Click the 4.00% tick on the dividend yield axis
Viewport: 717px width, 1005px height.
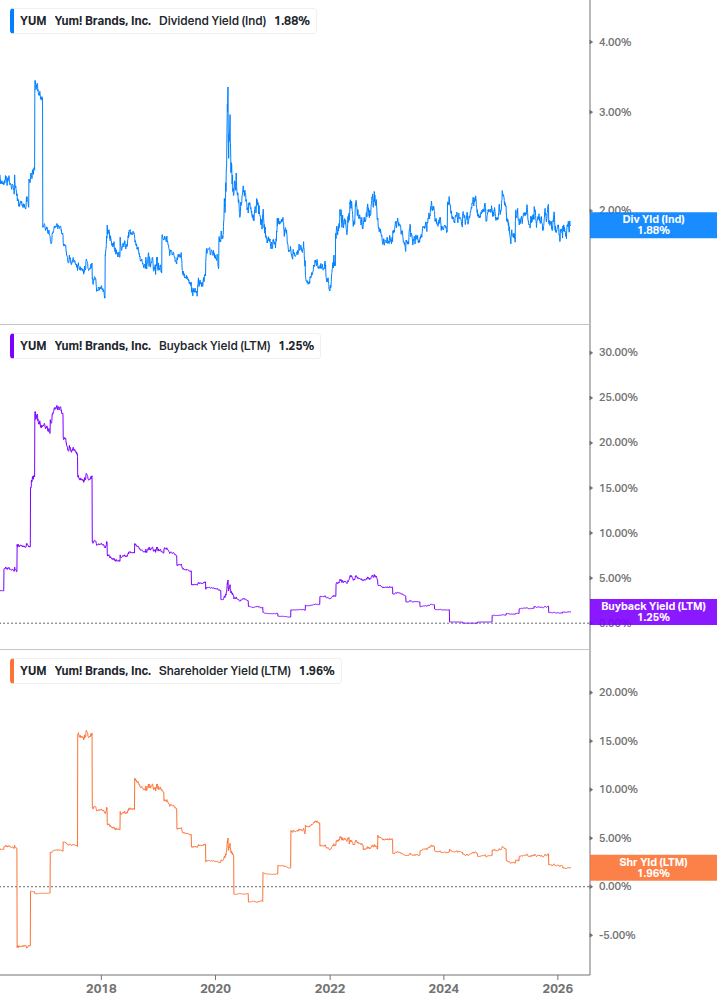[615, 42]
